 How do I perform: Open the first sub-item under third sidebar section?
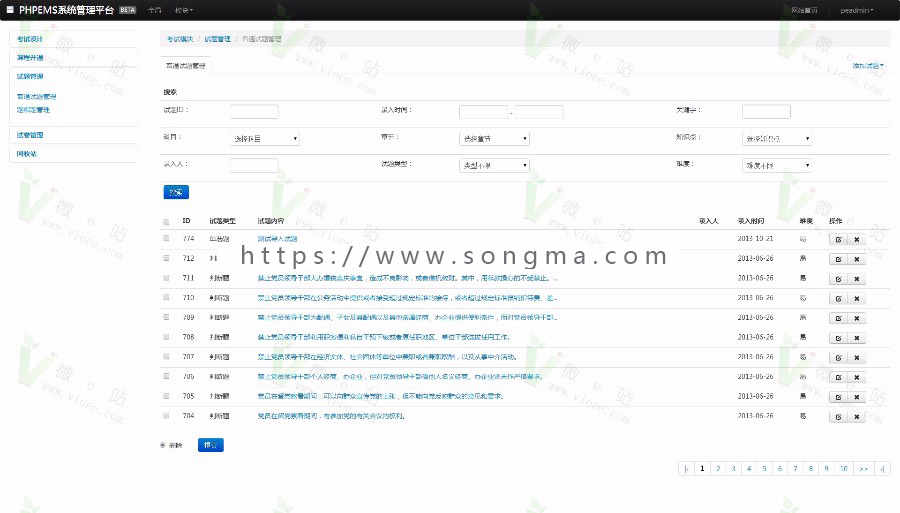pos(36,96)
